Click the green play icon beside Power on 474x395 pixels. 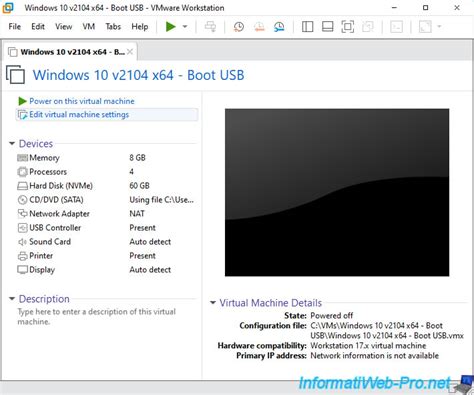22,101
